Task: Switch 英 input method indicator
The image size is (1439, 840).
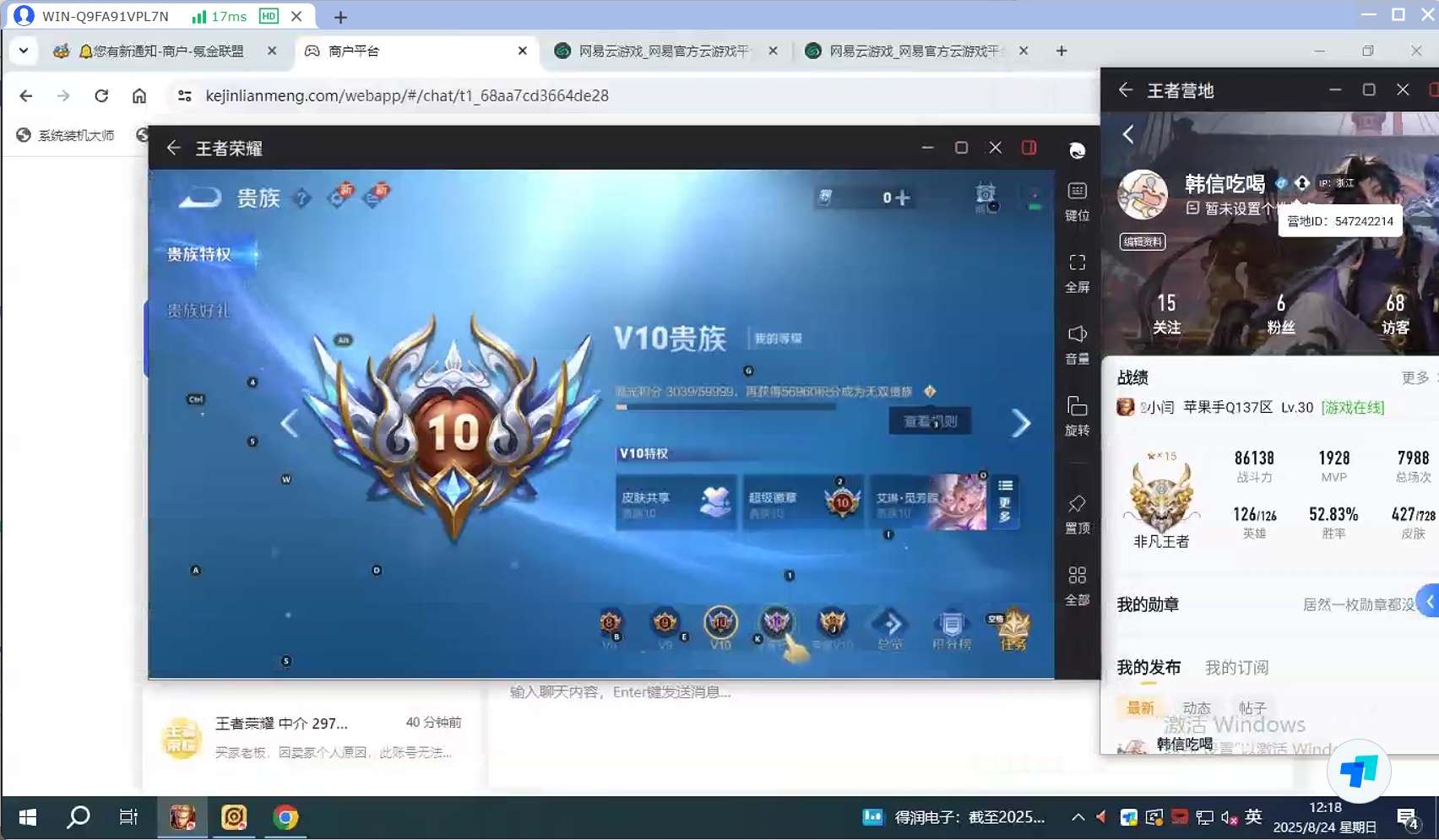Action: [x=1253, y=816]
